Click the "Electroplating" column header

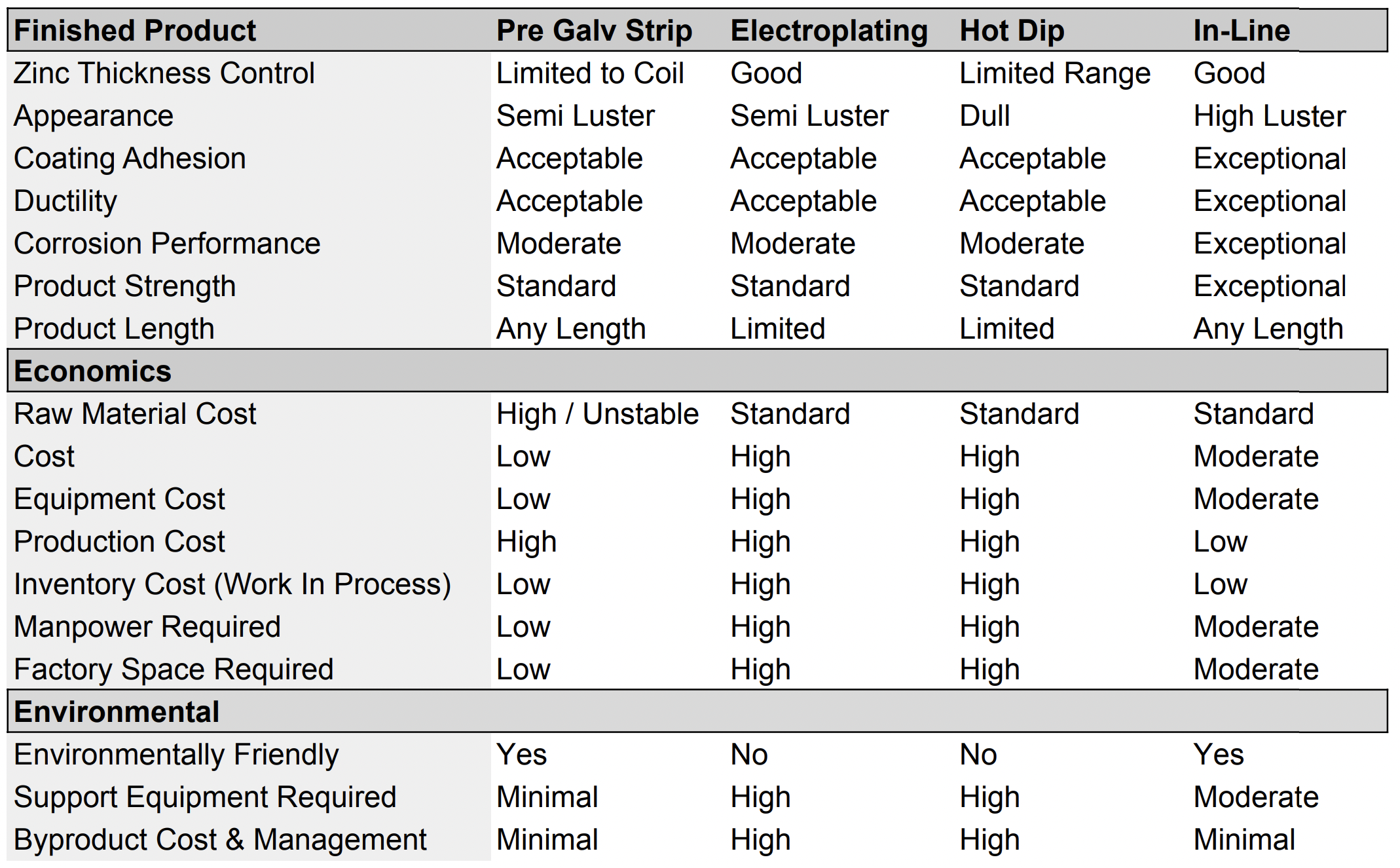[x=829, y=31]
